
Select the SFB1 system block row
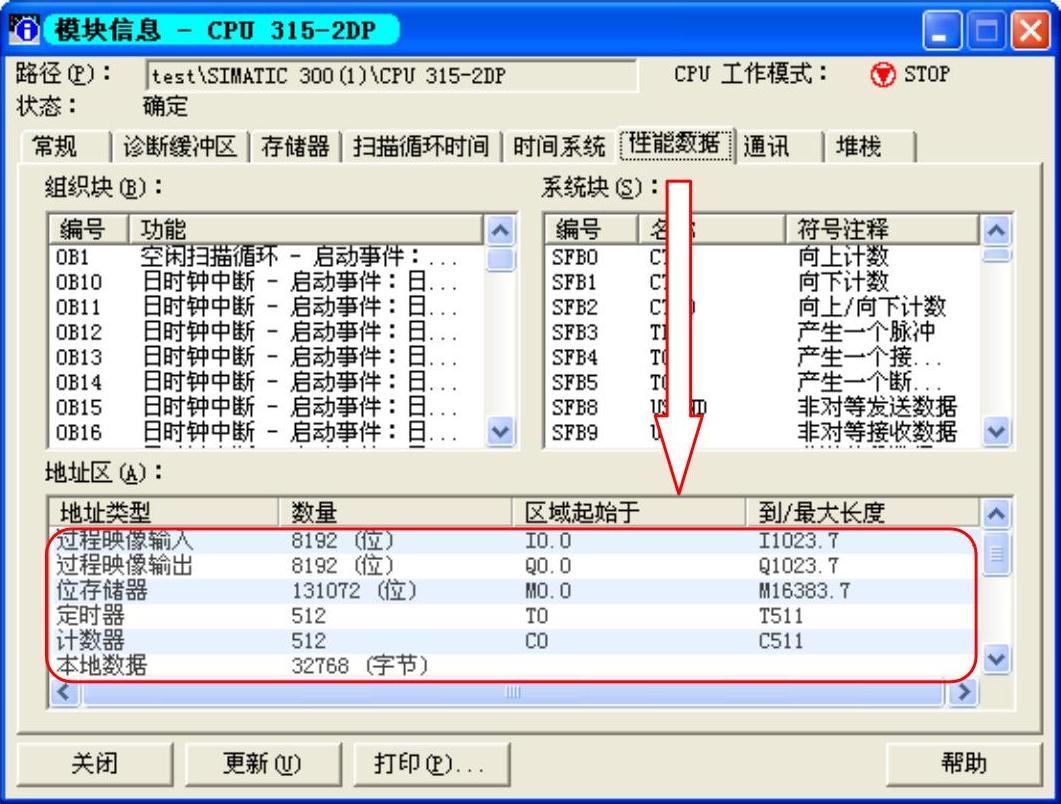coord(763,282)
